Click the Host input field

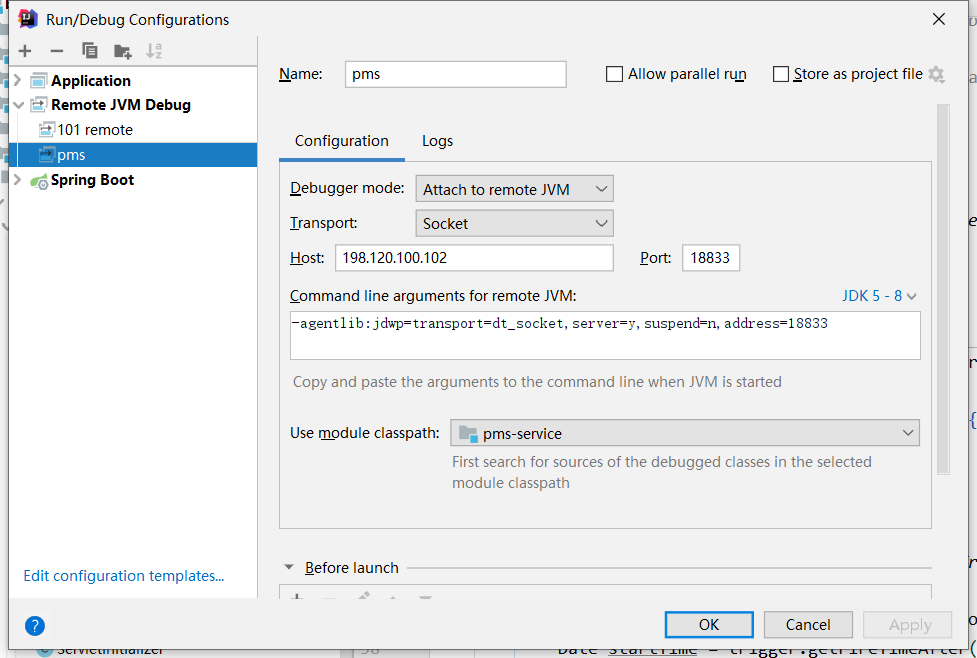click(x=474, y=258)
